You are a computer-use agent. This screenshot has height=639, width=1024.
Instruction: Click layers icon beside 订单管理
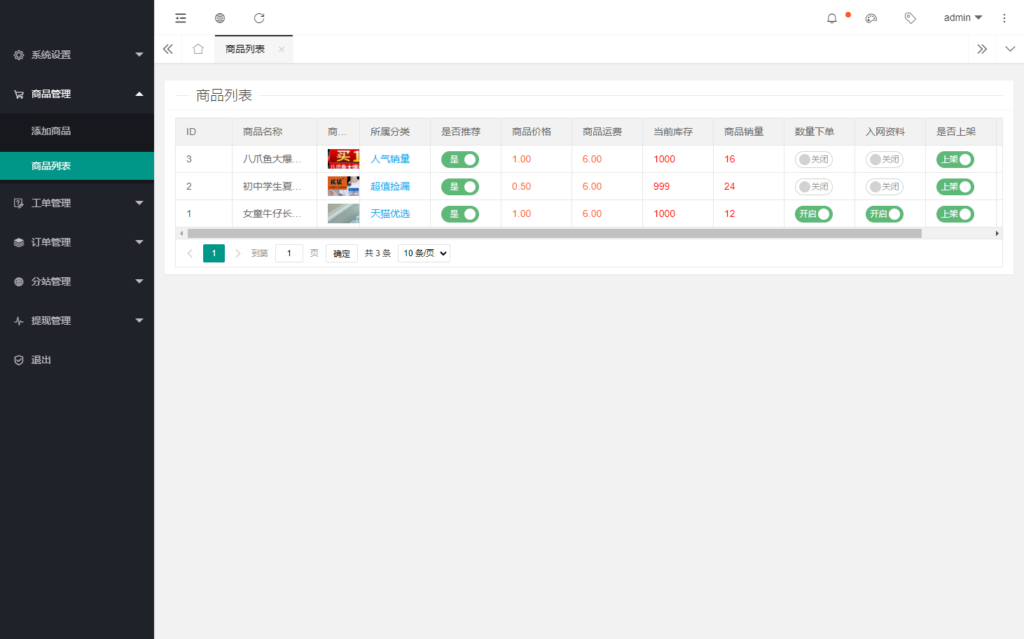tap(19, 242)
